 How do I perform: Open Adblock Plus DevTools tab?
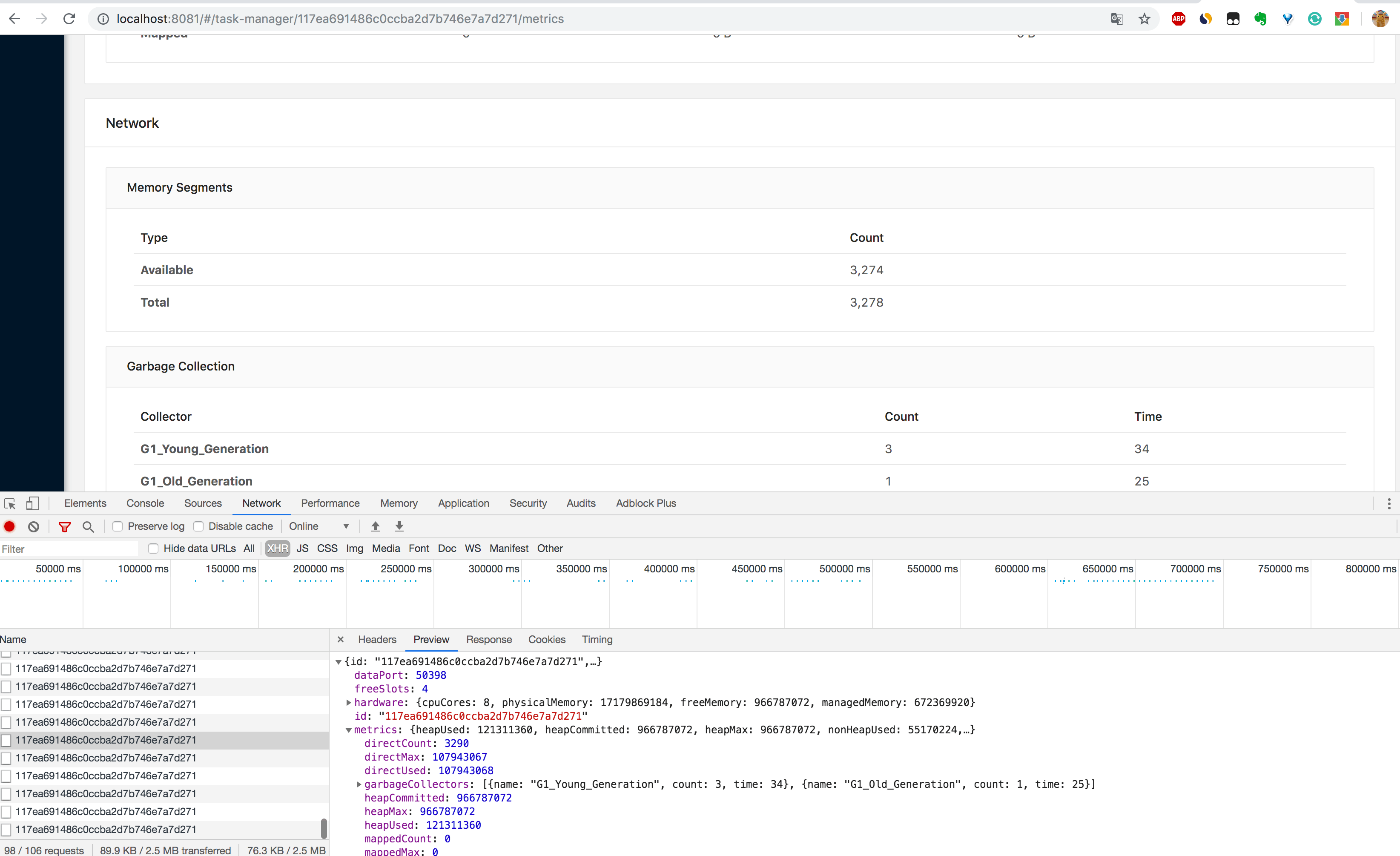646,504
